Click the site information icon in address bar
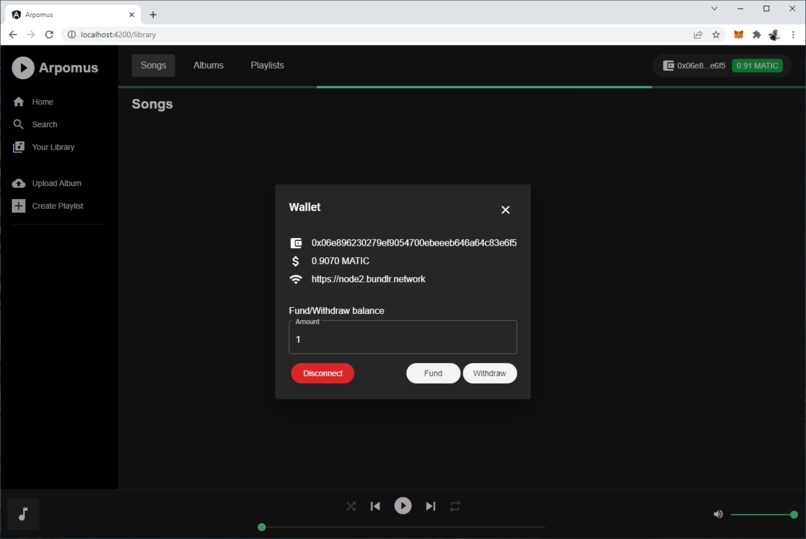806x539 pixels. [x=71, y=34]
